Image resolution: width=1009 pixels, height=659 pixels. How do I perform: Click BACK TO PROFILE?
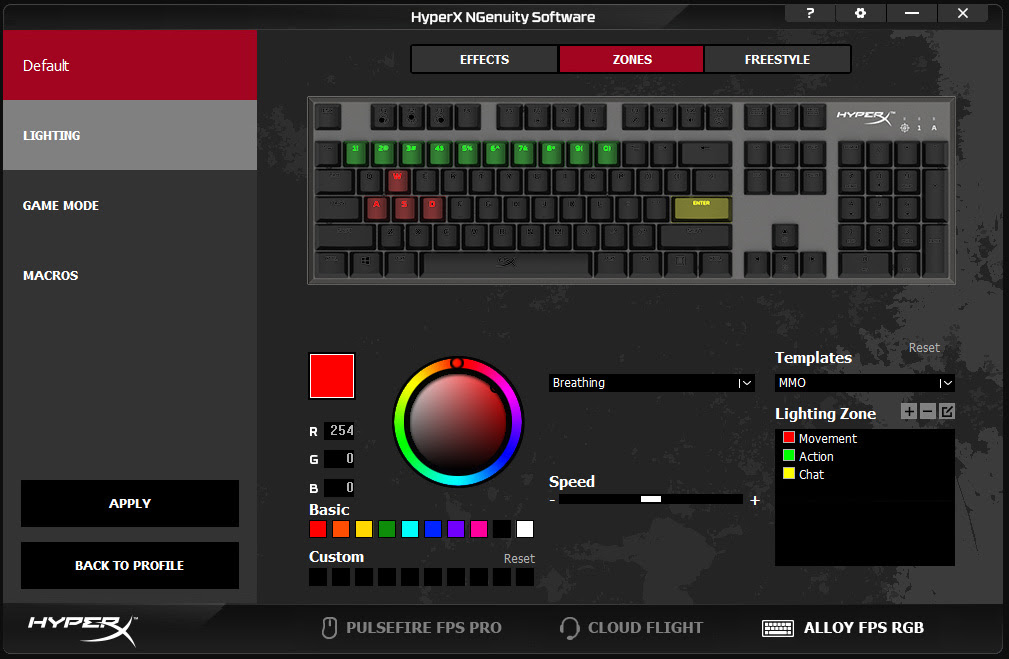point(129,565)
